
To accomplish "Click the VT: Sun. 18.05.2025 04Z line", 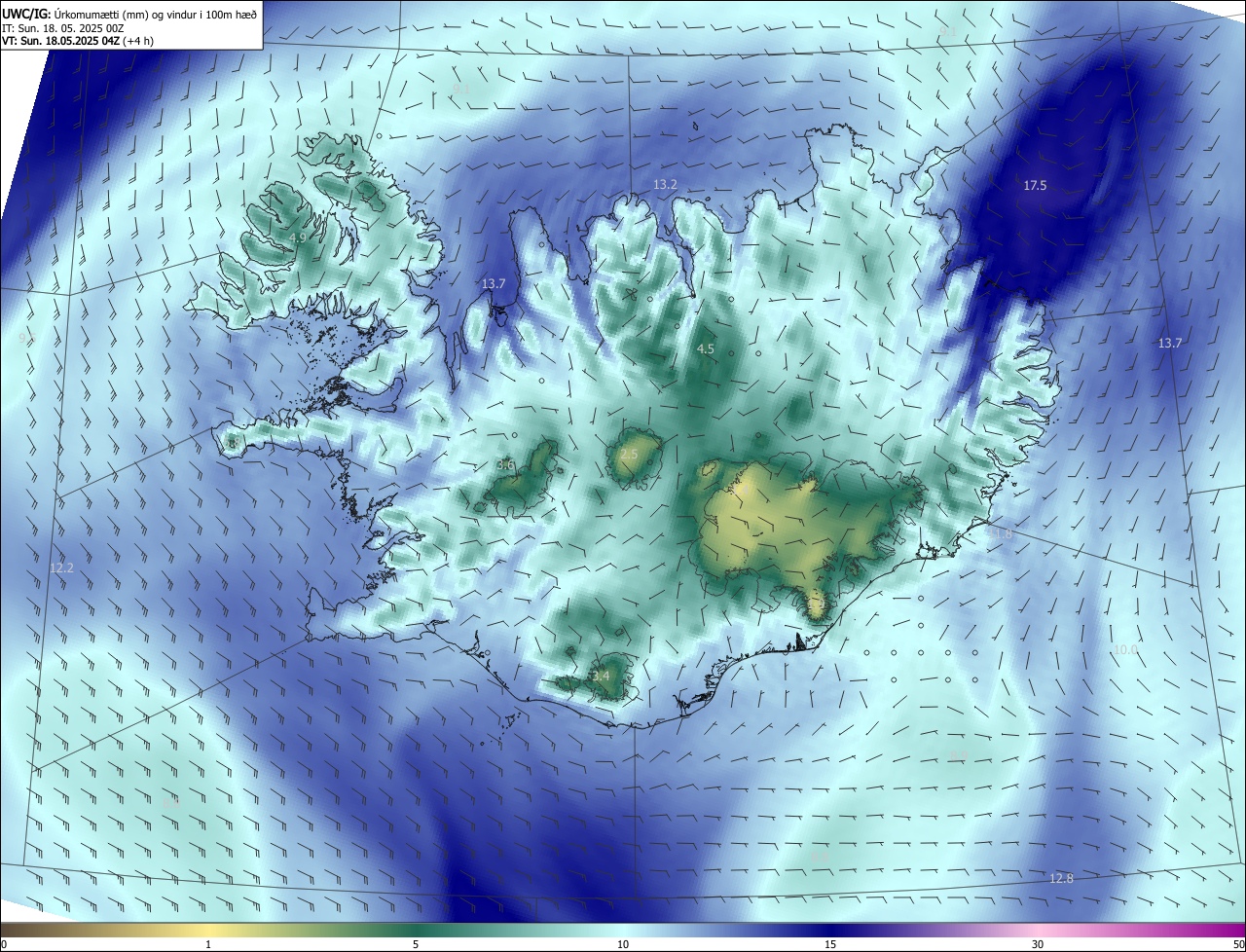I will click(78, 41).
